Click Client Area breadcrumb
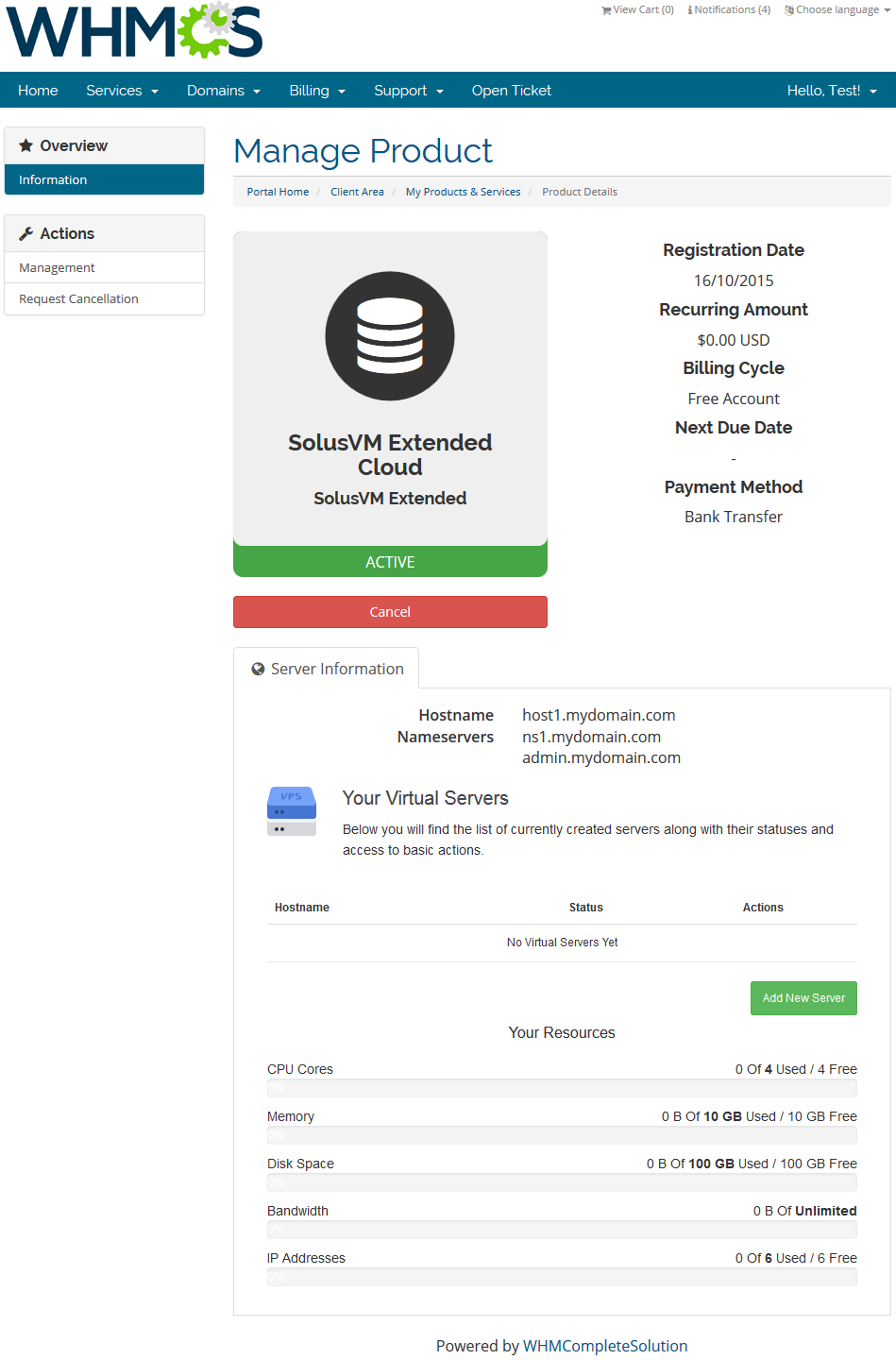The image size is (896, 1360). 357,192
